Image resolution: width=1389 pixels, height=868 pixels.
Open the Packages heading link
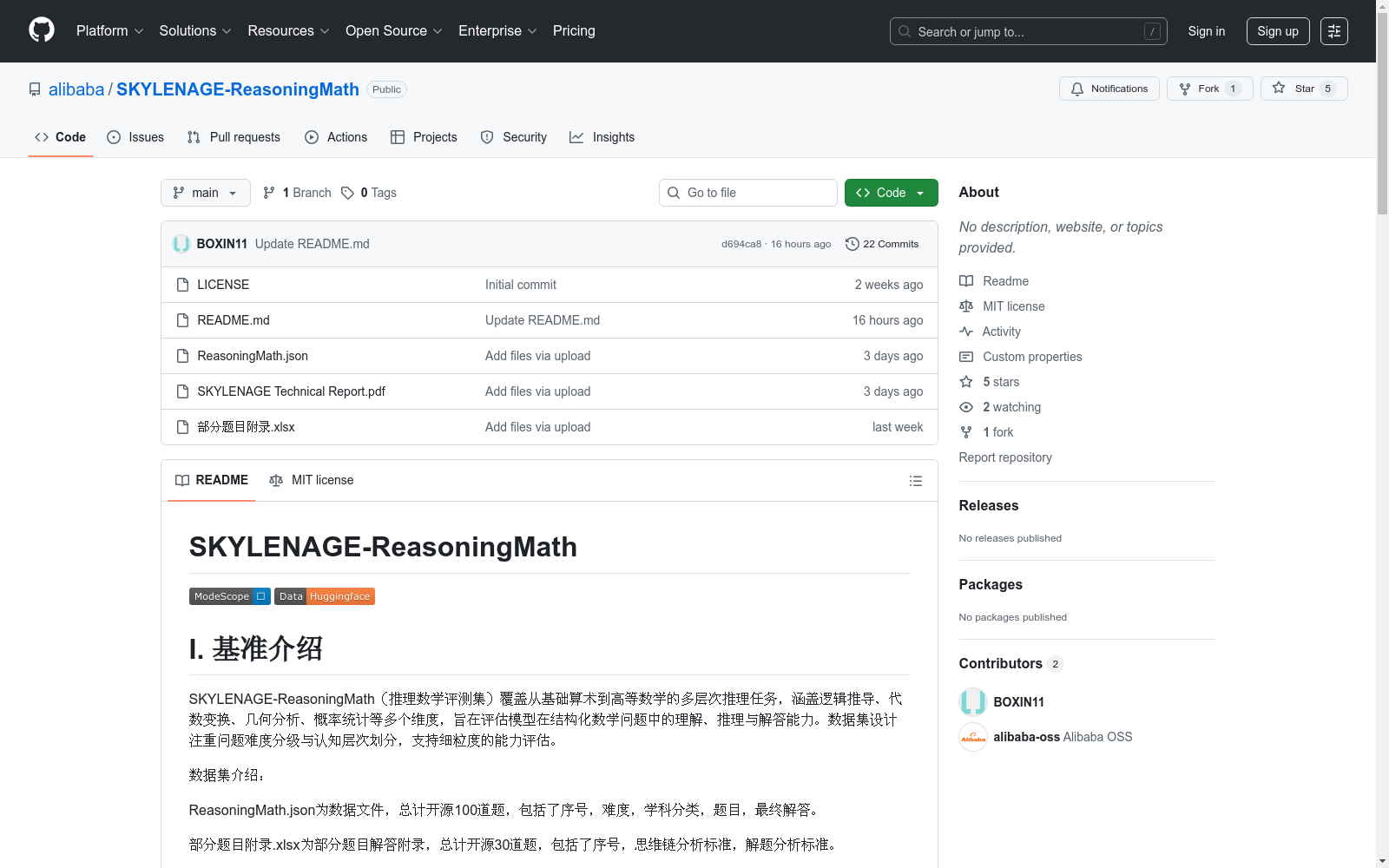pyautogui.click(x=991, y=584)
